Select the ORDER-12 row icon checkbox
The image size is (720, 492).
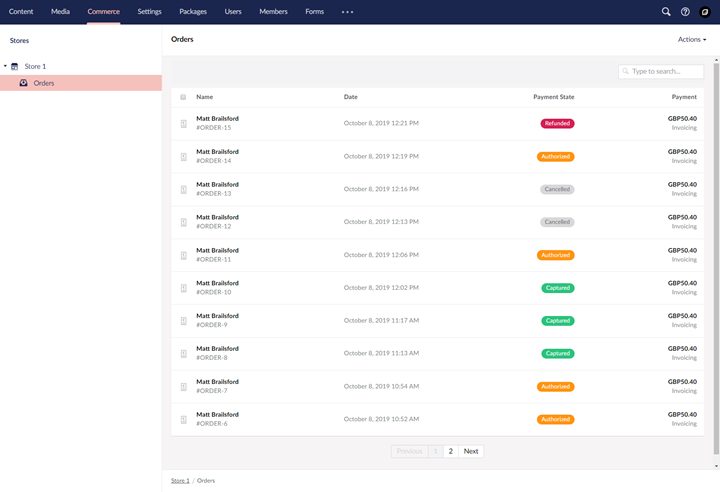coord(184,222)
